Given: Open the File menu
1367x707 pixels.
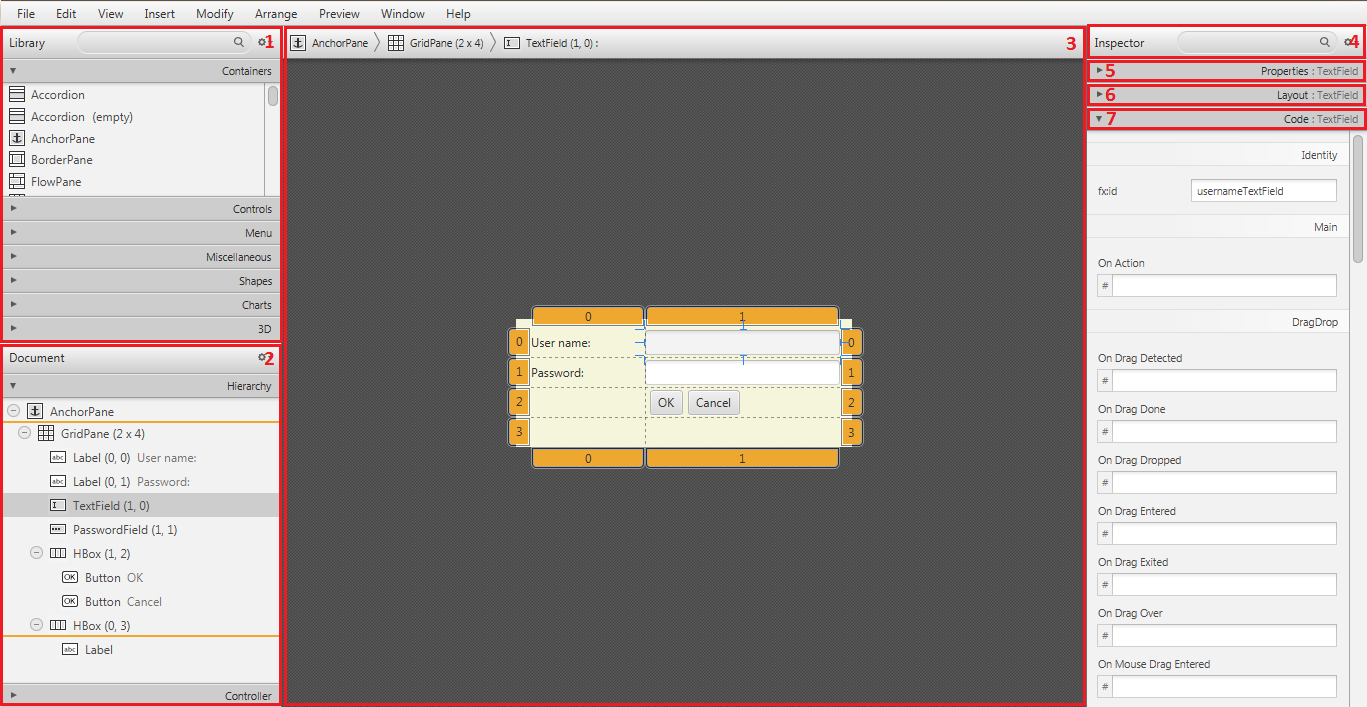Looking at the screenshot, I should [x=26, y=14].
